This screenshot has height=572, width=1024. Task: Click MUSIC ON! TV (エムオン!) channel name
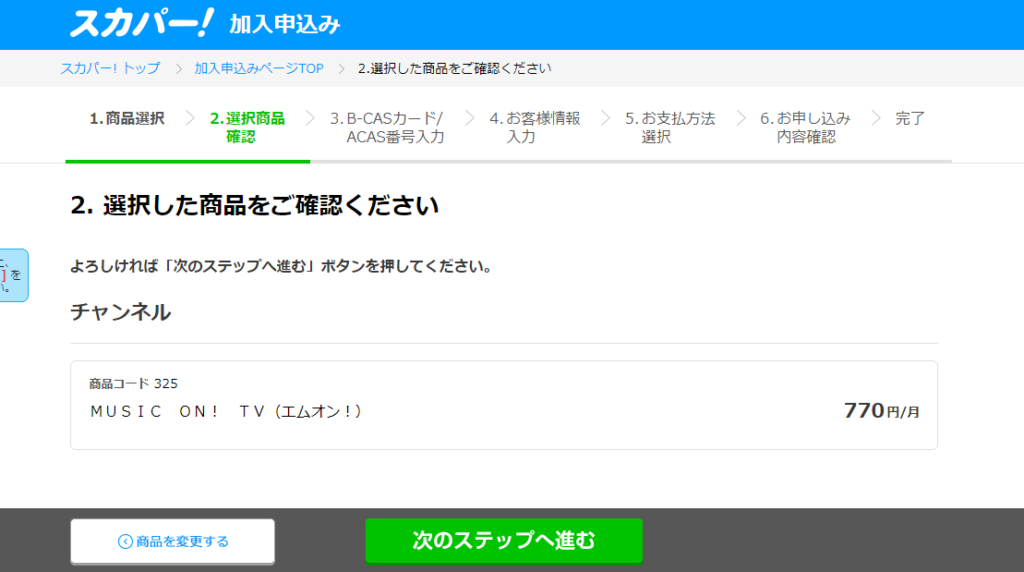coord(227,411)
